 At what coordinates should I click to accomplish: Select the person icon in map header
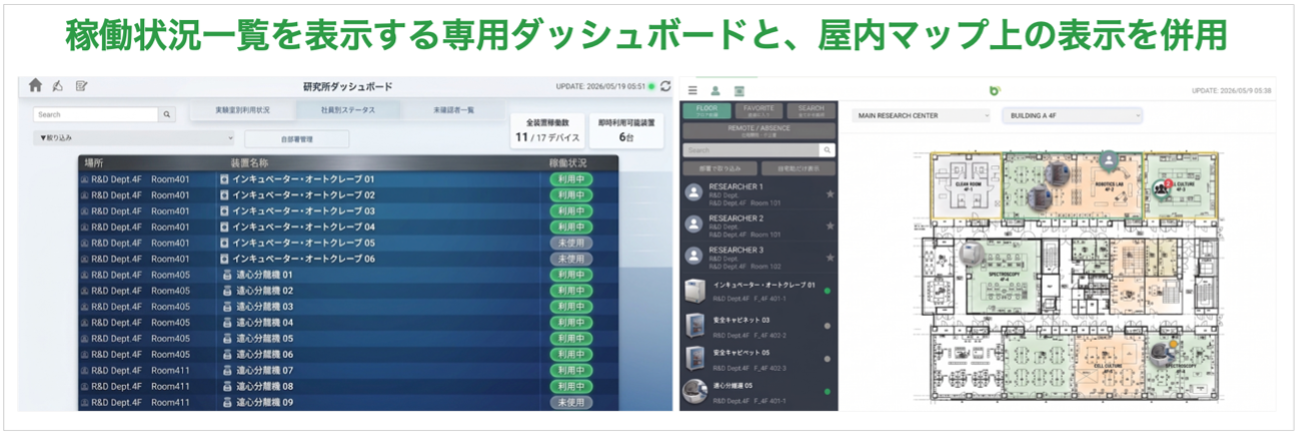click(716, 90)
